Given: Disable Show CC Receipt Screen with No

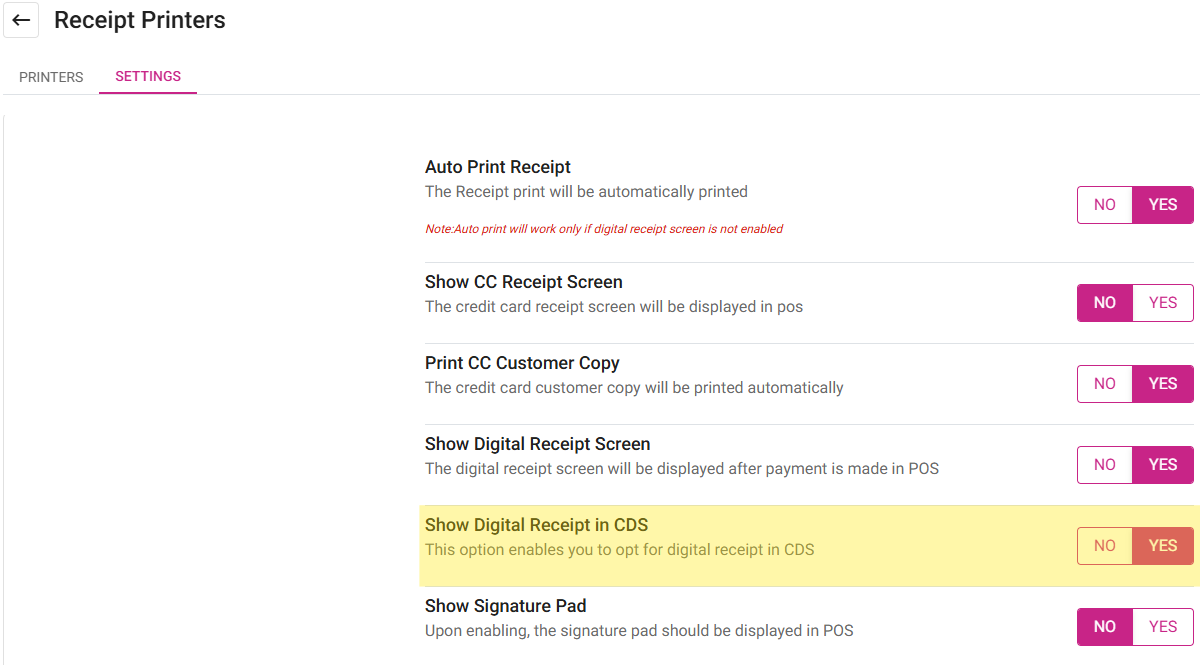Looking at the screenshot, I should [1105, 303].
